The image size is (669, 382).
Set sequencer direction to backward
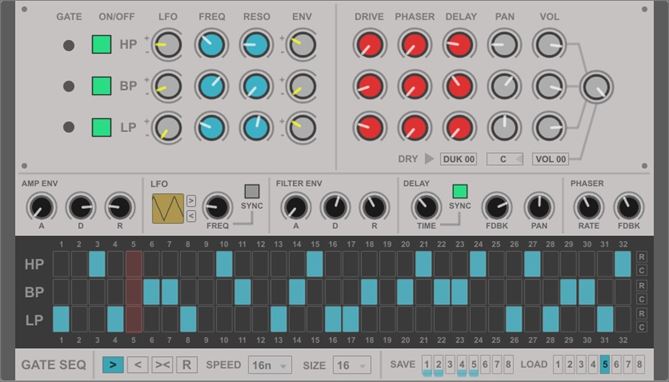click(138, 365)
